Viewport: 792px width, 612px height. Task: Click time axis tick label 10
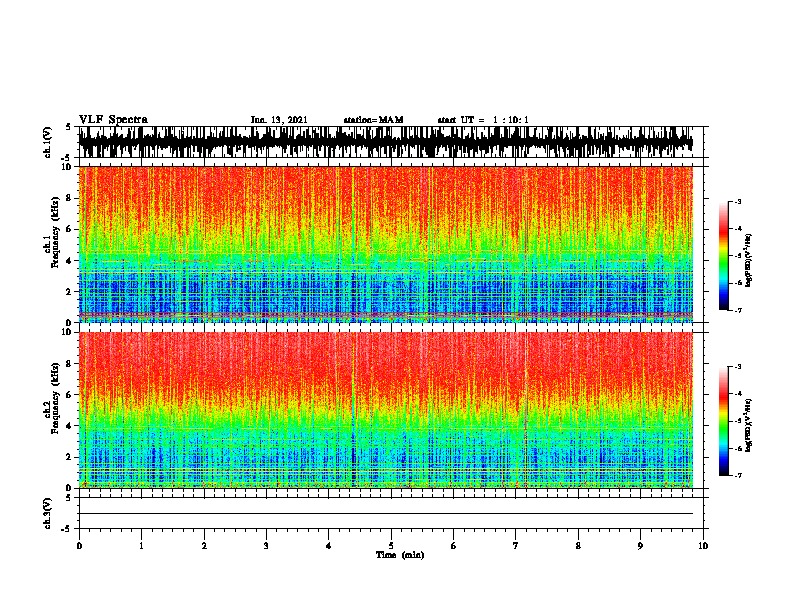703,546
